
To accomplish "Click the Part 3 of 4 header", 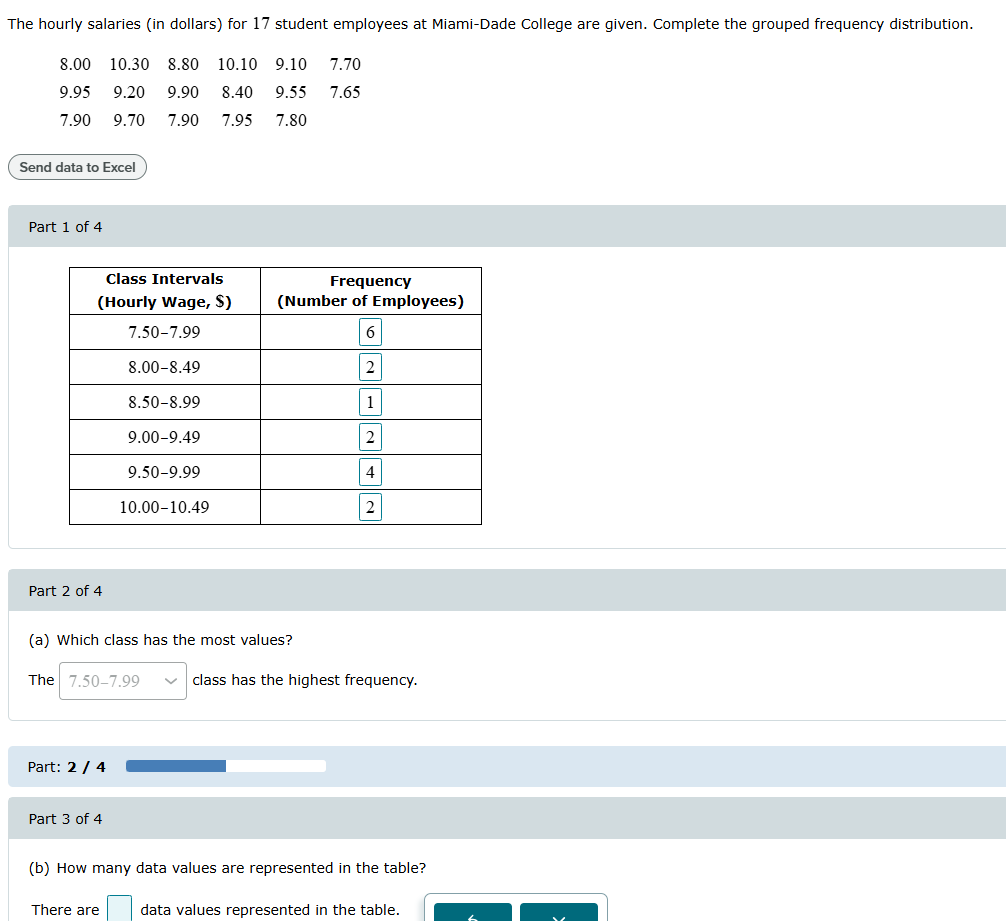I will pyautogui.click(x=64, y=818).
